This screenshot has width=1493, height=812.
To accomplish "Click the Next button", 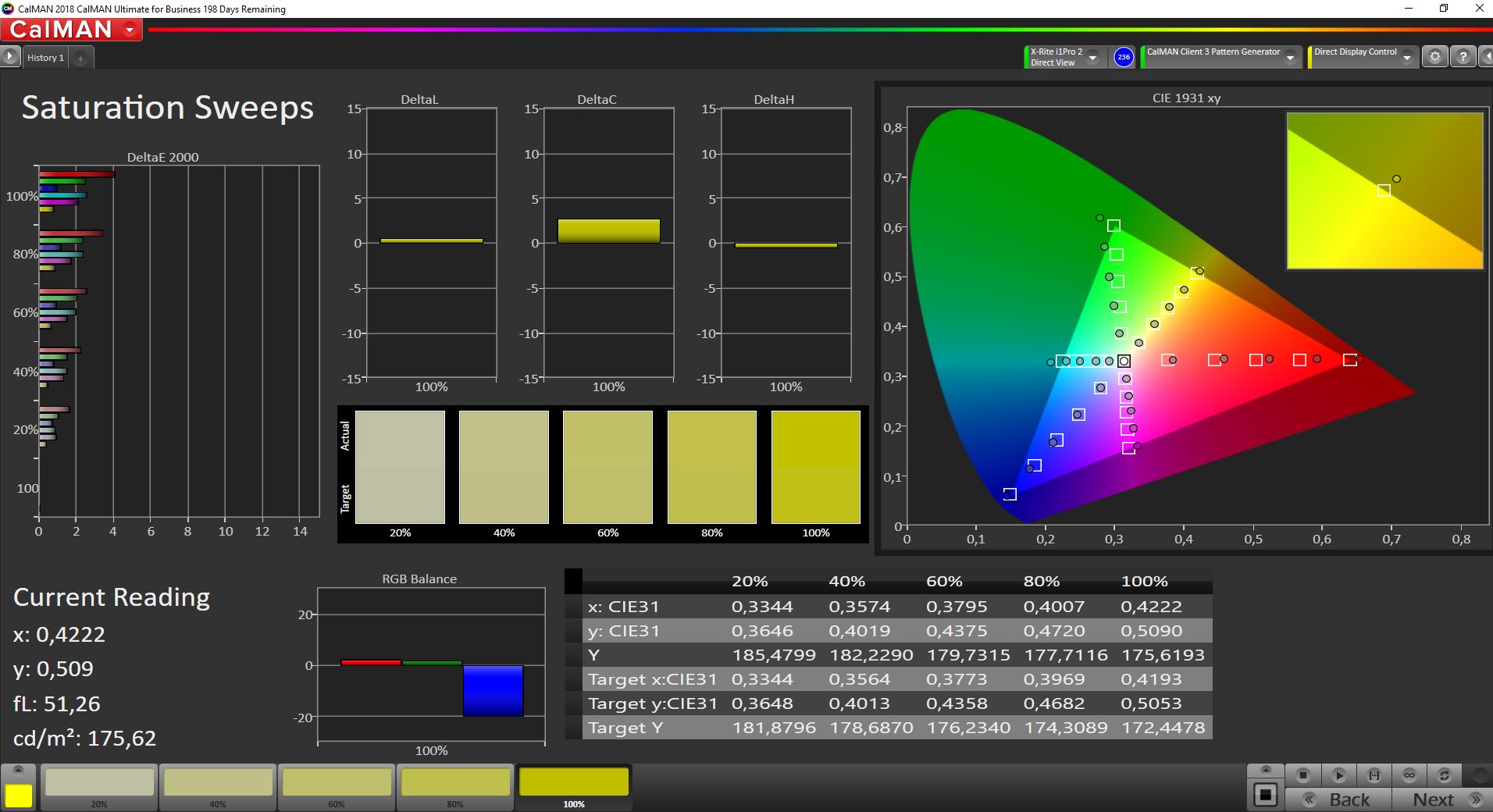I will [x=1443, y=800].
